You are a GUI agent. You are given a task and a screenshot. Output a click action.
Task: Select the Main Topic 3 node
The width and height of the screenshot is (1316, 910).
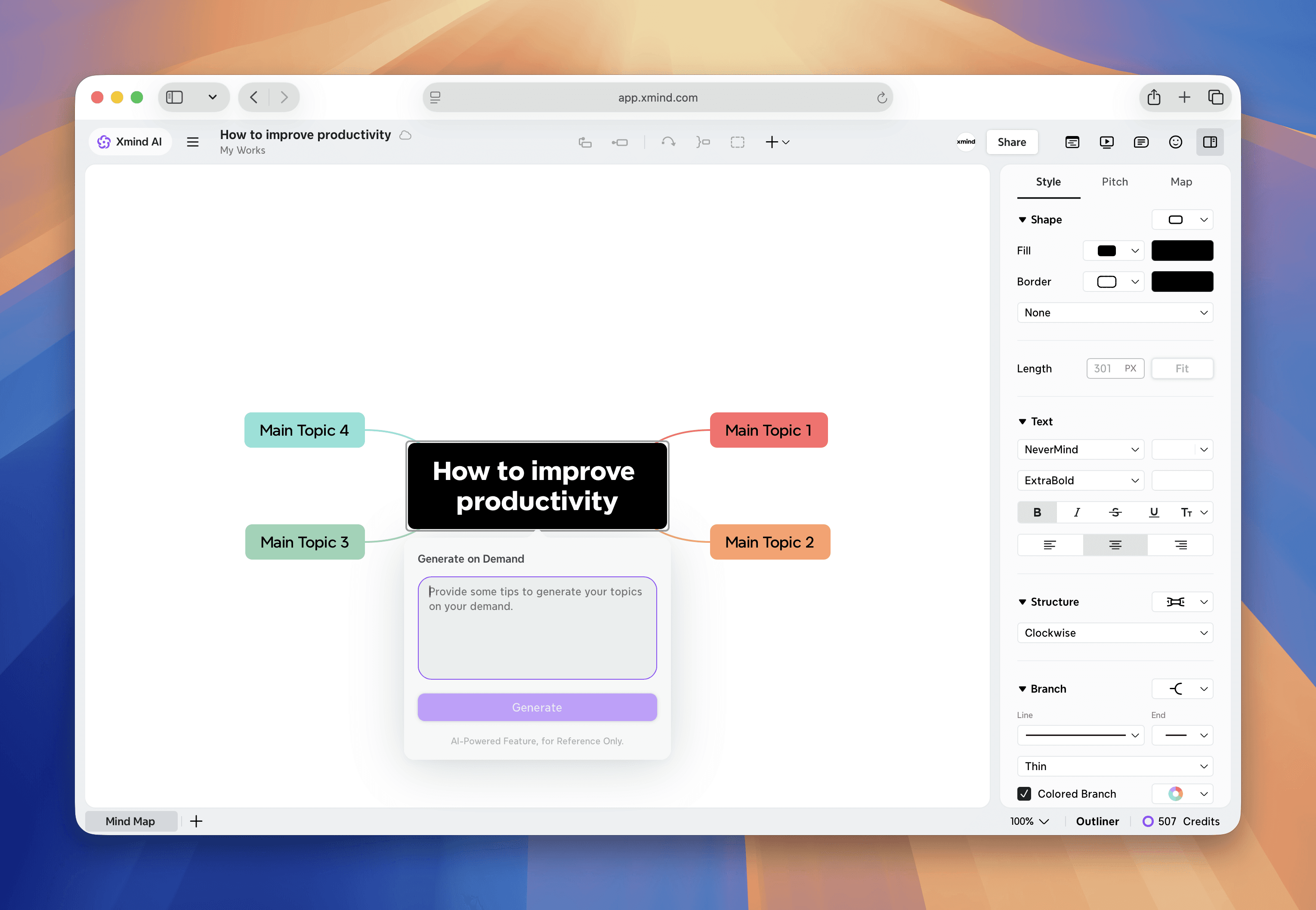pos(304,542)
